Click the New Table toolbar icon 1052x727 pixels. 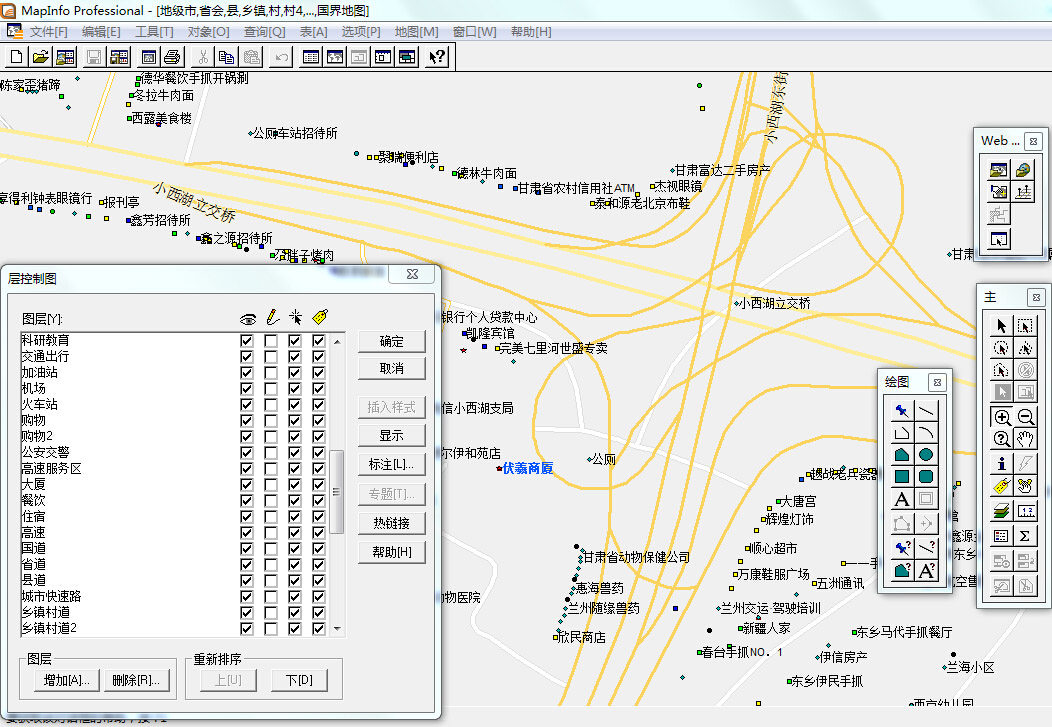click(x=17, y=57)
